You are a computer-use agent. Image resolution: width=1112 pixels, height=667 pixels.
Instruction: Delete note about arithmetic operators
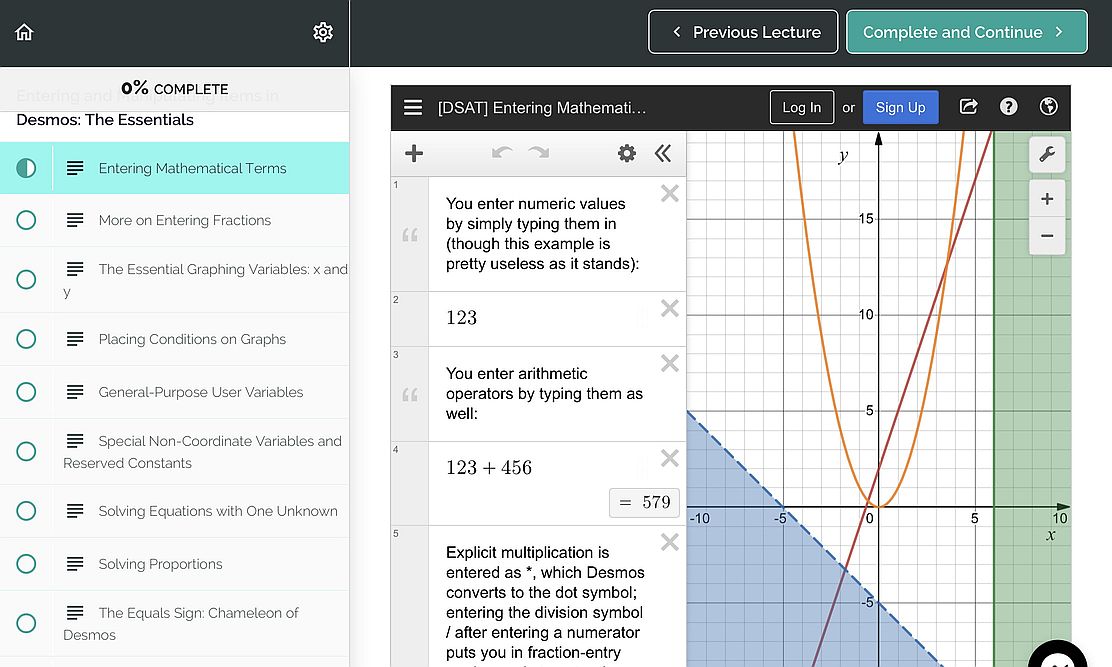[x=669, y=364]
